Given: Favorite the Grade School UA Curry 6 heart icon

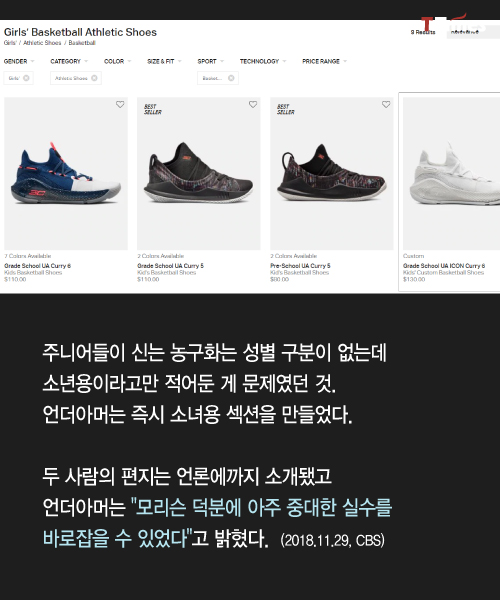Looking at the screenshot, I should click(120, 104).
